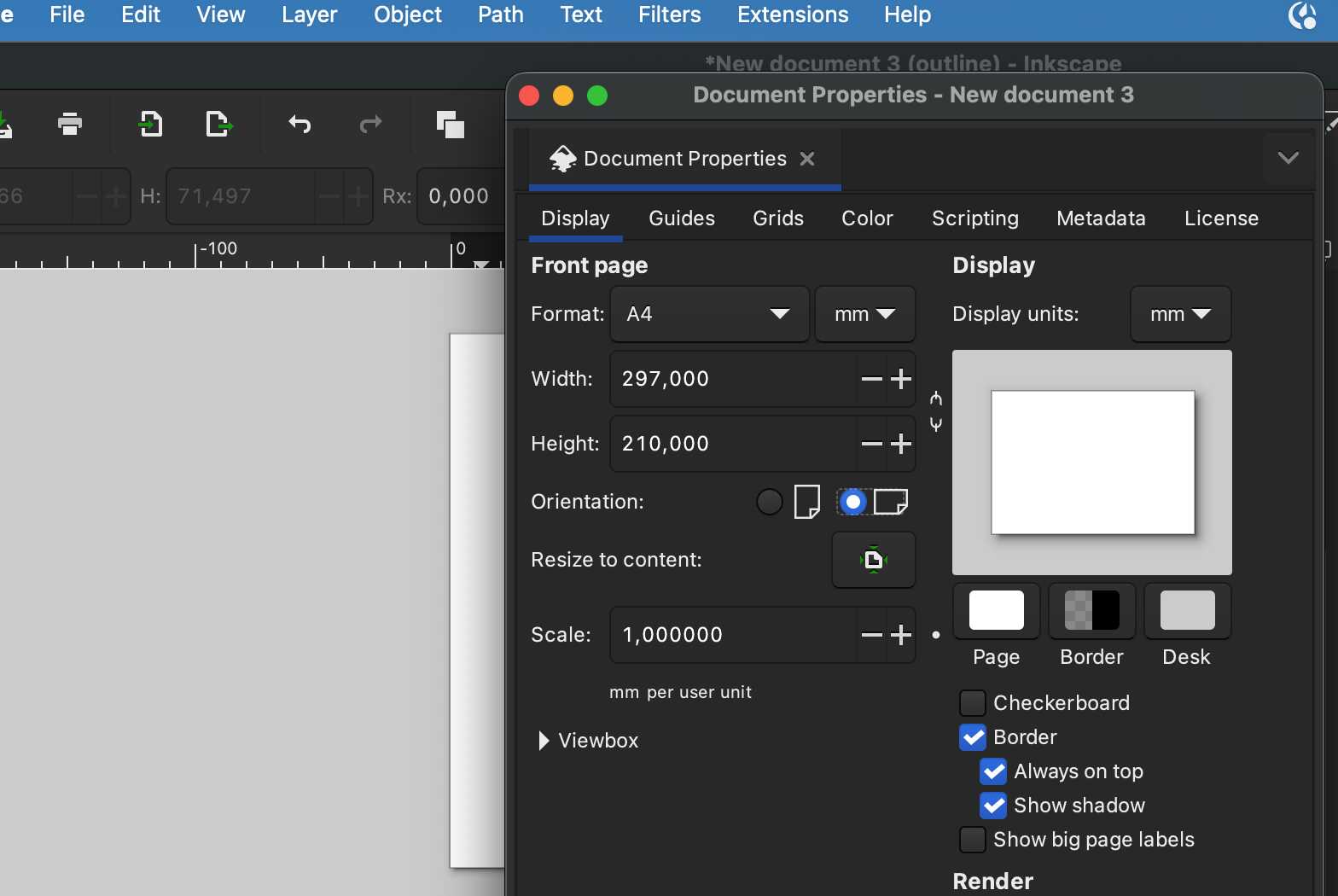Pick the Desk color swatch
This screenshot has height=896, width=1338.
point(1188,611)
